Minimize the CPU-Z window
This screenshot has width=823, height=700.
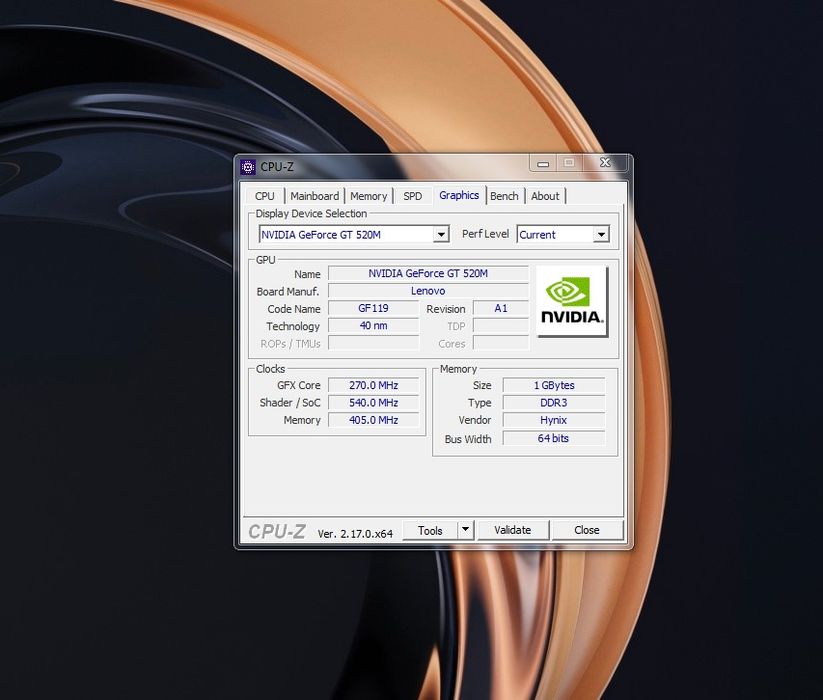pyautogui.click(x=543, y=164)
